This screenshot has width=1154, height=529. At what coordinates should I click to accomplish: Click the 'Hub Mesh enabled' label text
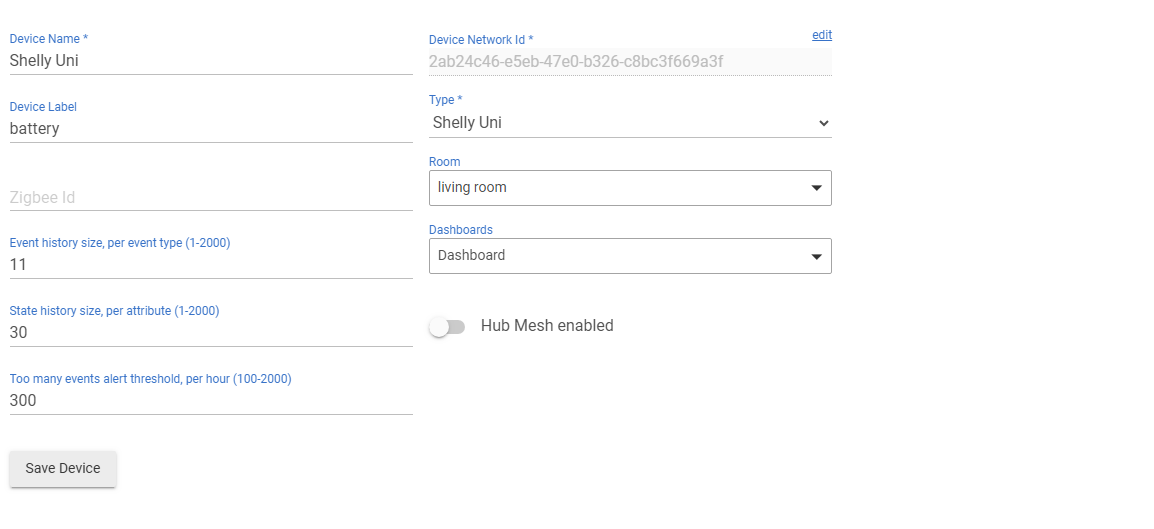[547, 325]
